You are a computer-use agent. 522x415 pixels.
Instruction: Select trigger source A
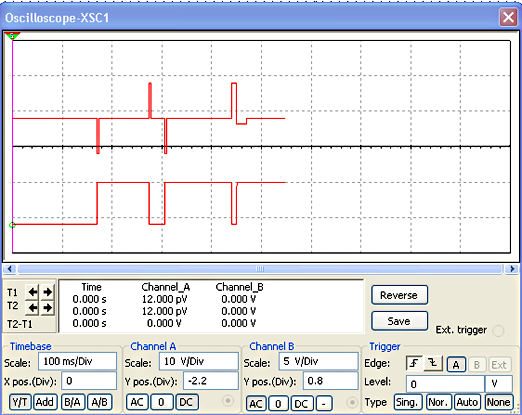click(x=456, y=365)
